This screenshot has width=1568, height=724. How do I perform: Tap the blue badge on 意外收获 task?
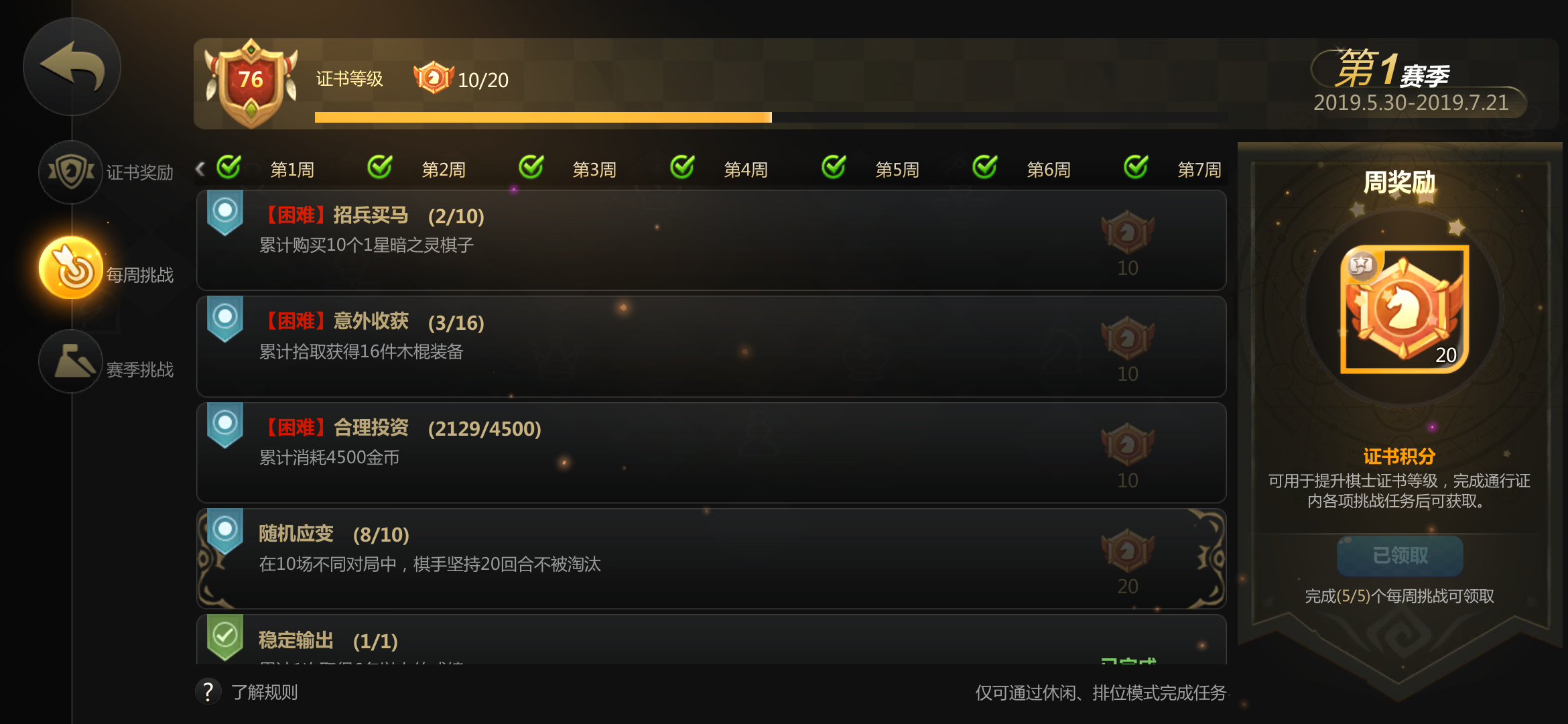225,320
